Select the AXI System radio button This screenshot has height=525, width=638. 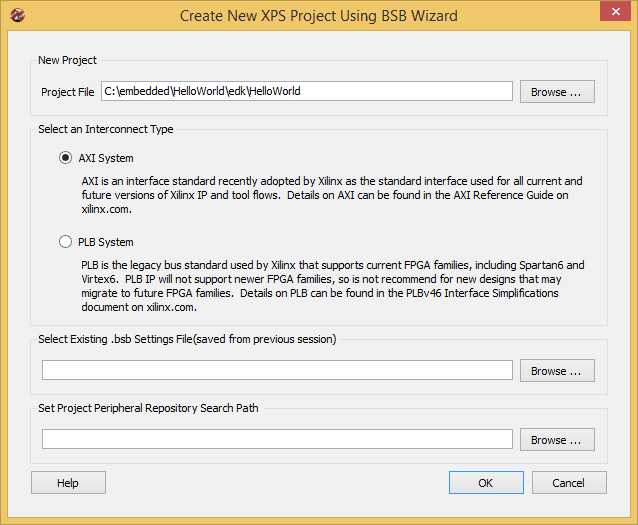pyautogui.click(x=66, y=158)
